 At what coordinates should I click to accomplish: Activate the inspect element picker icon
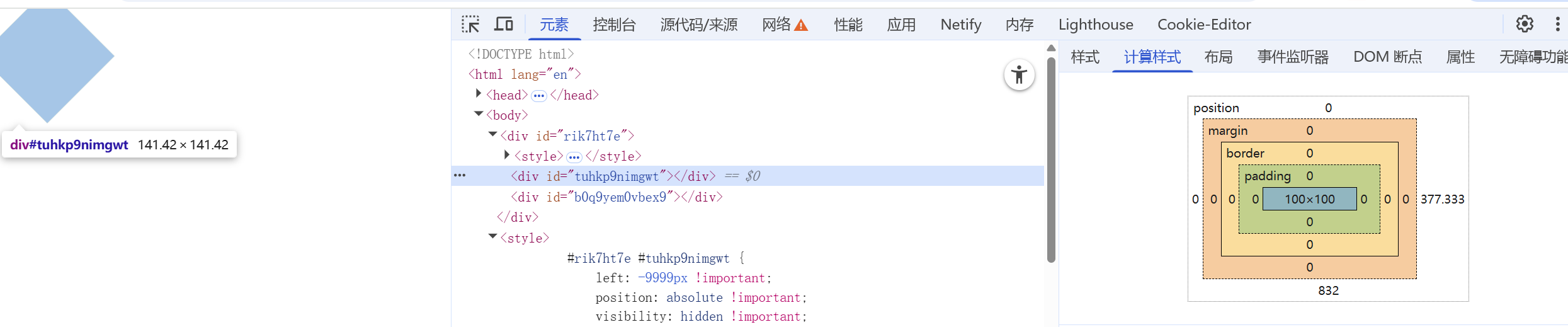[x=470, y=25]
